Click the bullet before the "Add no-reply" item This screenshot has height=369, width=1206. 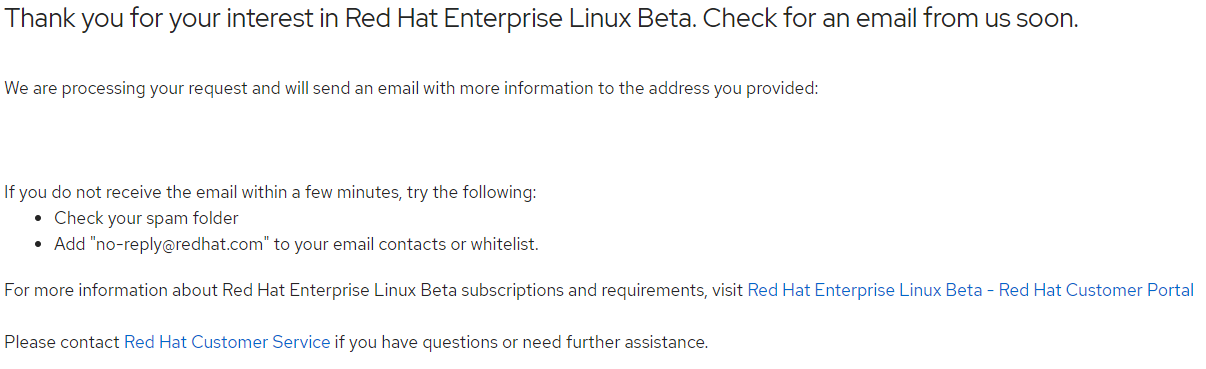coord(38,244)
